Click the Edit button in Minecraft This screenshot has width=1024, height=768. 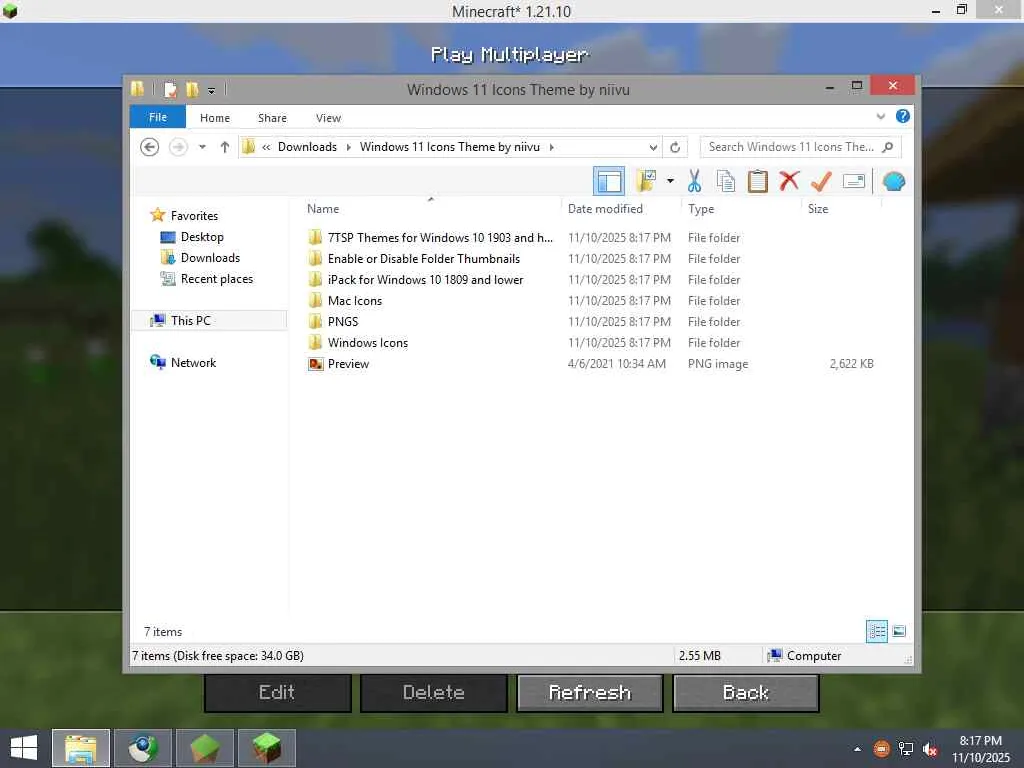pyautogui.click(x=277, y=692)
